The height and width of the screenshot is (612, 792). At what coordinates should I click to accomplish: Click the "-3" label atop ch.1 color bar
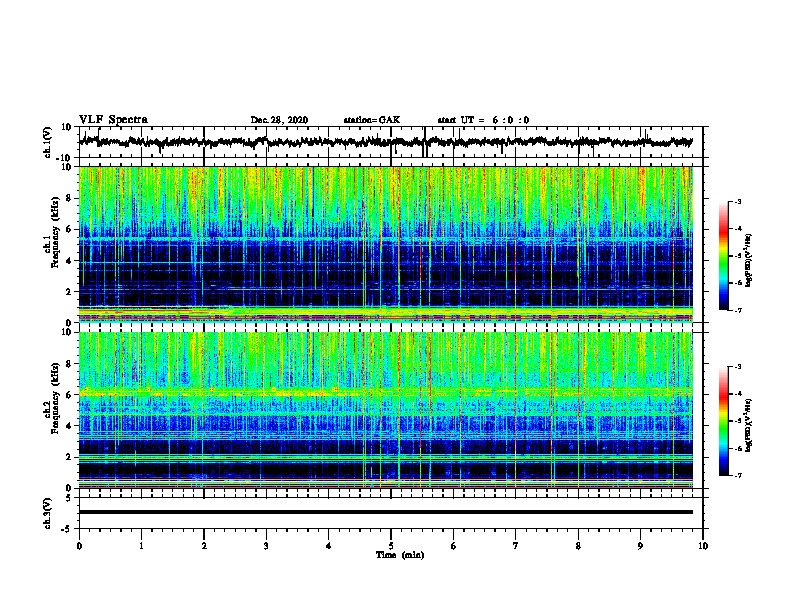pos(738,201)
